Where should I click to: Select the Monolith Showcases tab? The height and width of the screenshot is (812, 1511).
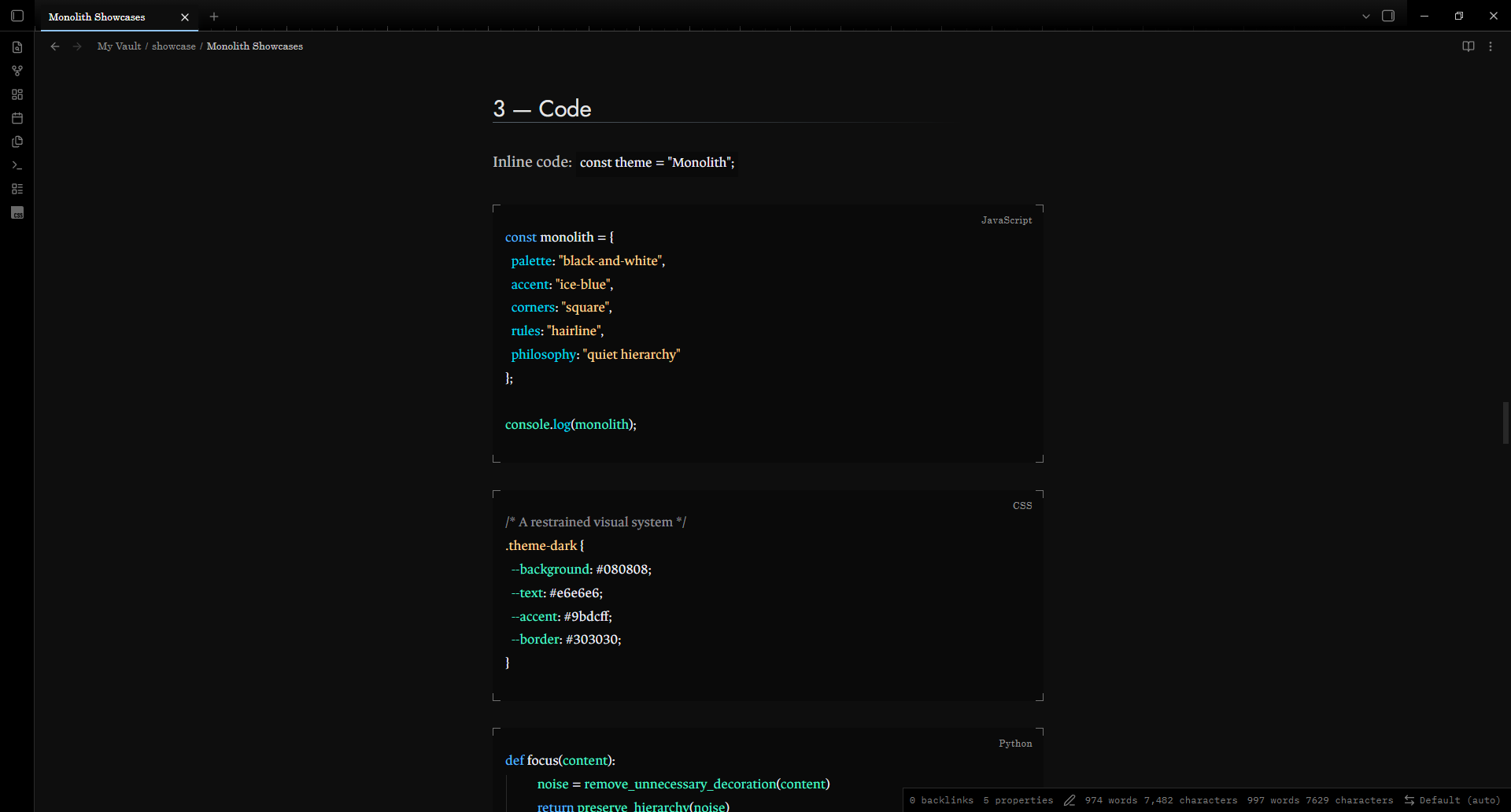[97, 17]
